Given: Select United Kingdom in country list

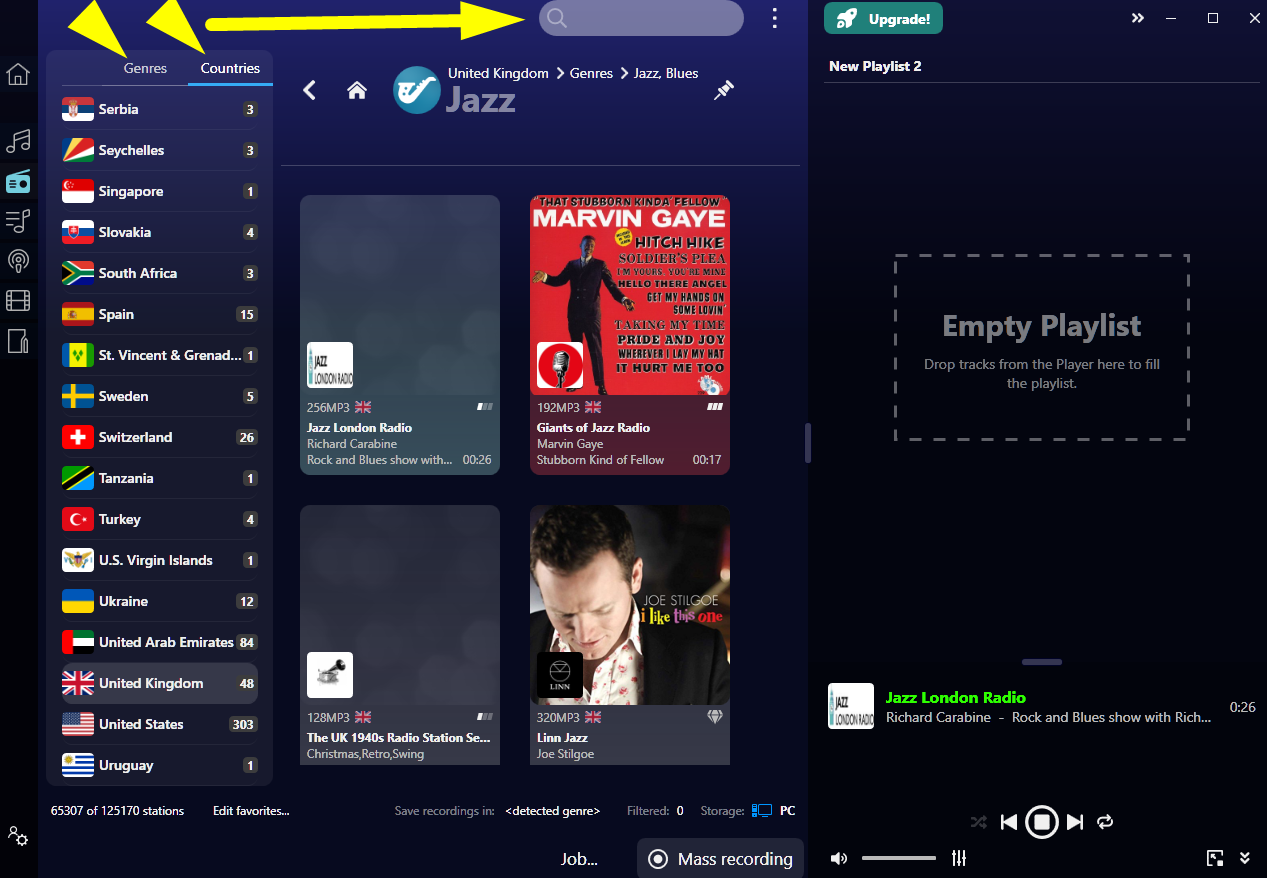Looking at the screenshot, I should 160,683.
